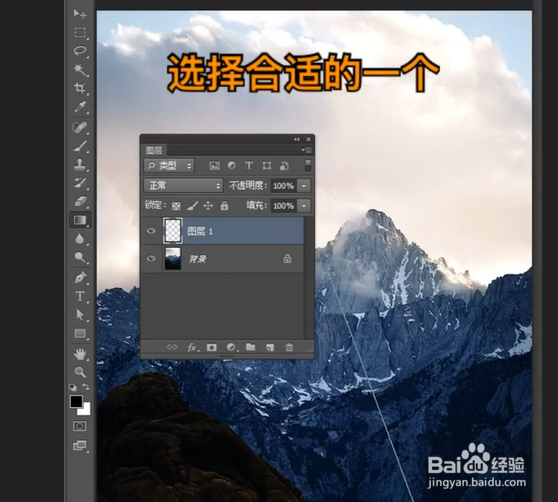Lock image pixels with brush icon
This screenshot has width=558, height=502.
tap(192, 206)
